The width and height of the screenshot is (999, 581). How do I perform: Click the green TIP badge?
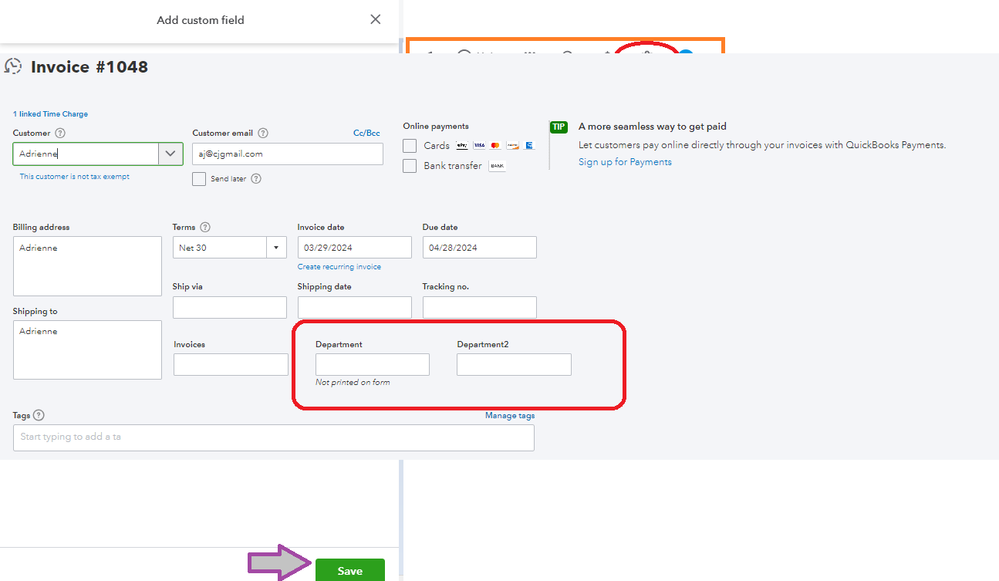point(559,127)
